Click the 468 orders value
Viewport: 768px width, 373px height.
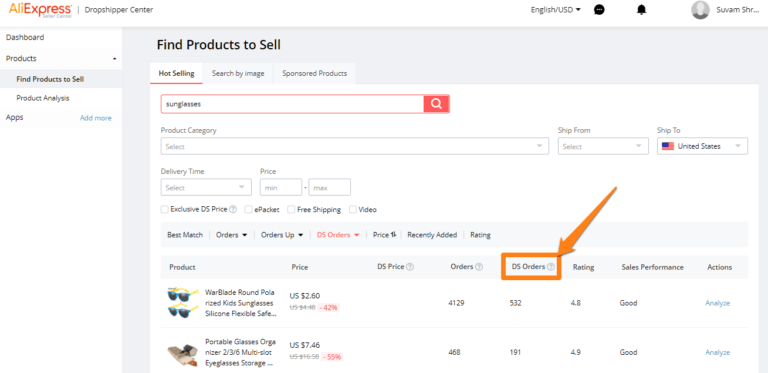point(454,352)
